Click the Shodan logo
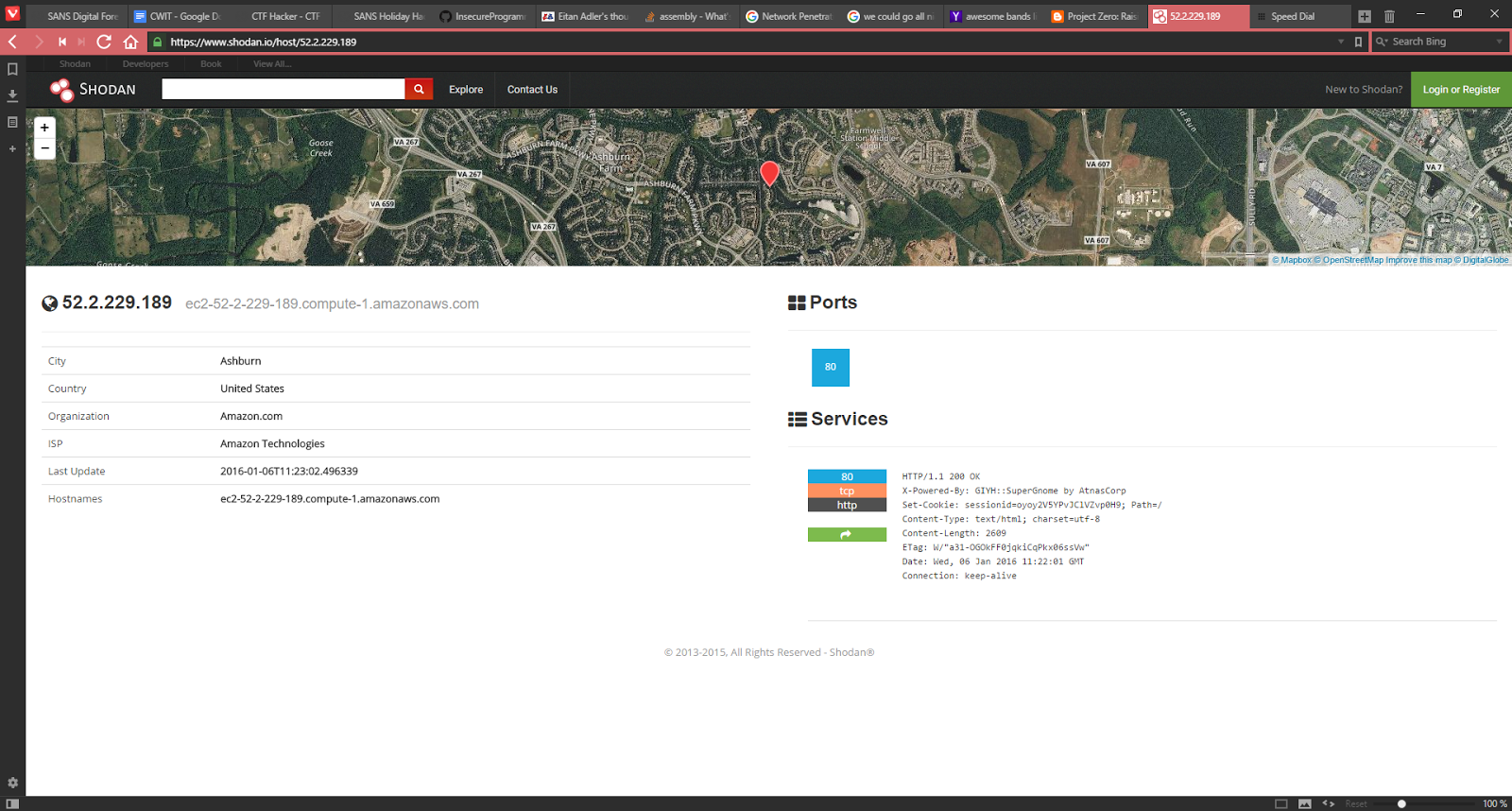The image size is (1512, 811). click(x=93, y=89)
